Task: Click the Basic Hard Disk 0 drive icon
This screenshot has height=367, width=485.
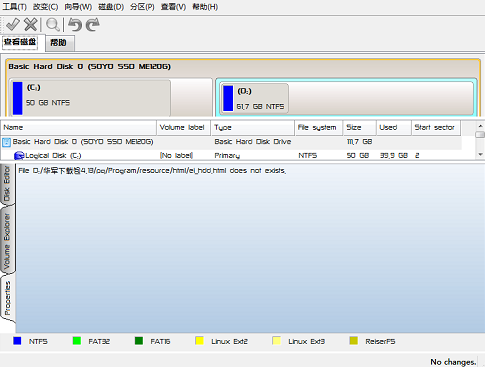Action: pos(6,142)
